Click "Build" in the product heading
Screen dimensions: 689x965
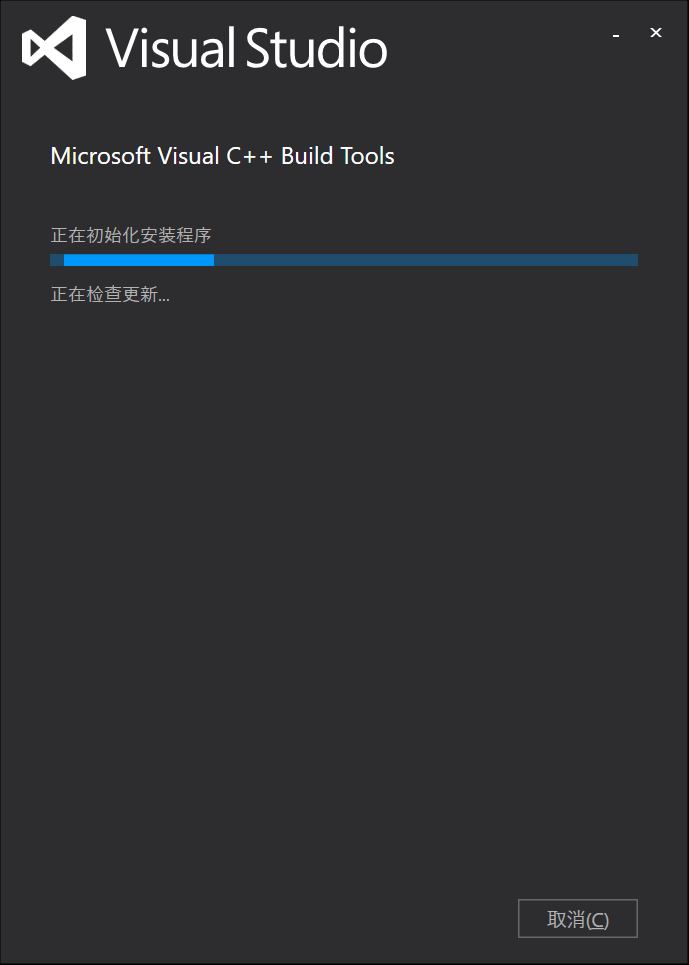pos(305,156)
